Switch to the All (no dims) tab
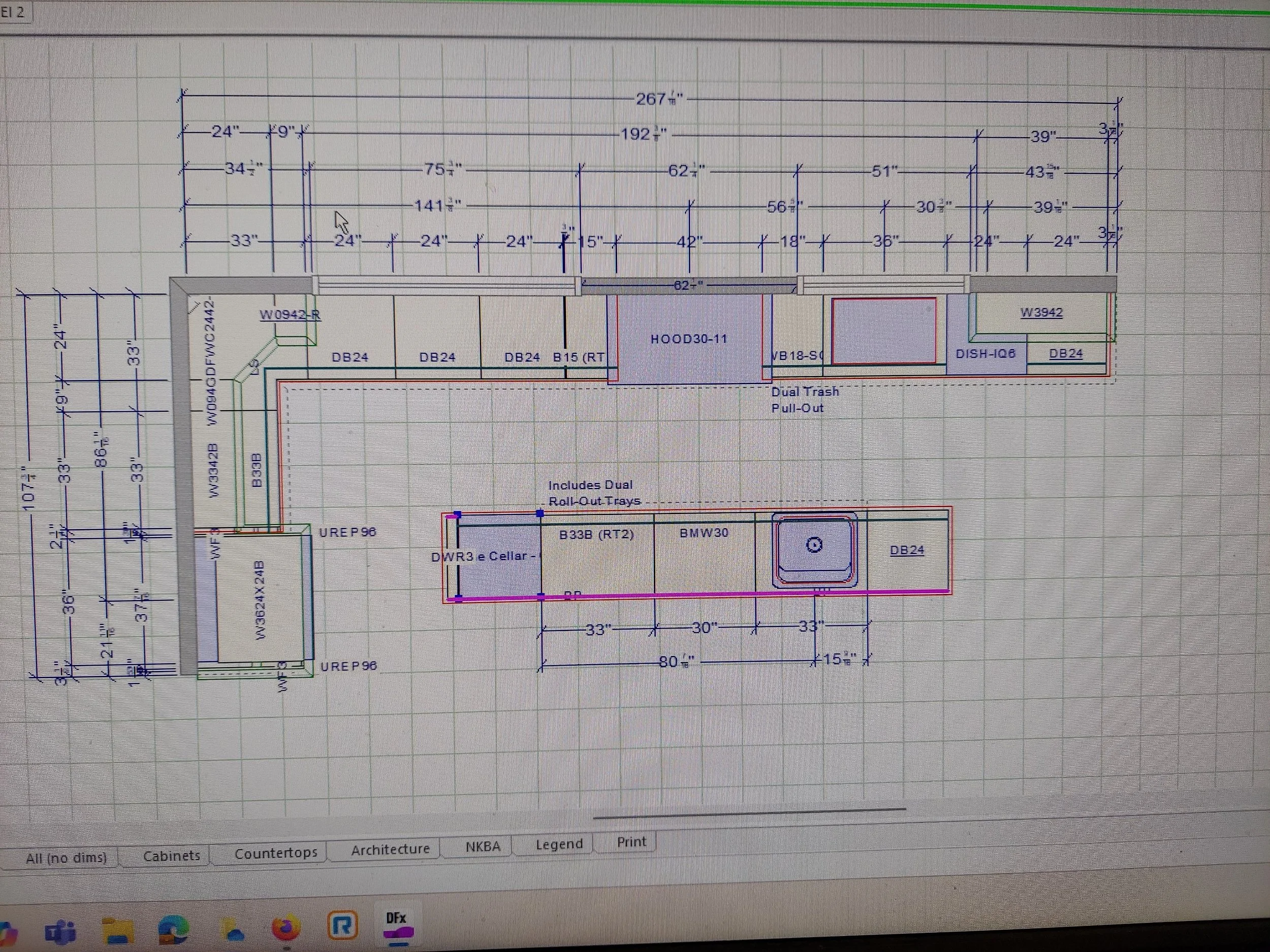The width and height of the screenshot is (1270, 952). 66,858
